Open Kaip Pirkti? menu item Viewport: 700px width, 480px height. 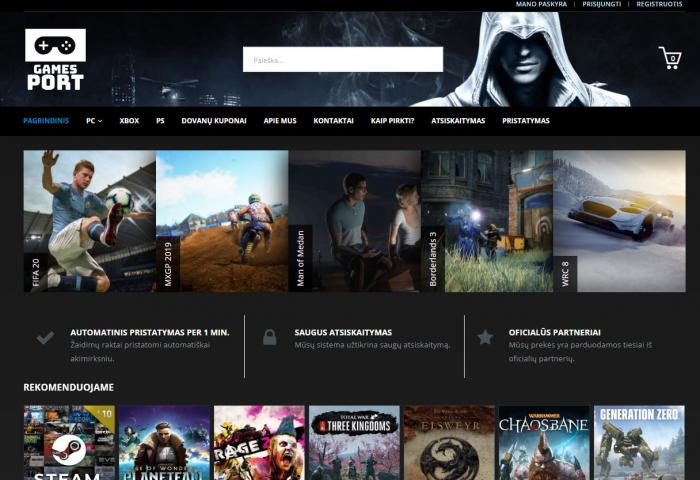(392, 121)
